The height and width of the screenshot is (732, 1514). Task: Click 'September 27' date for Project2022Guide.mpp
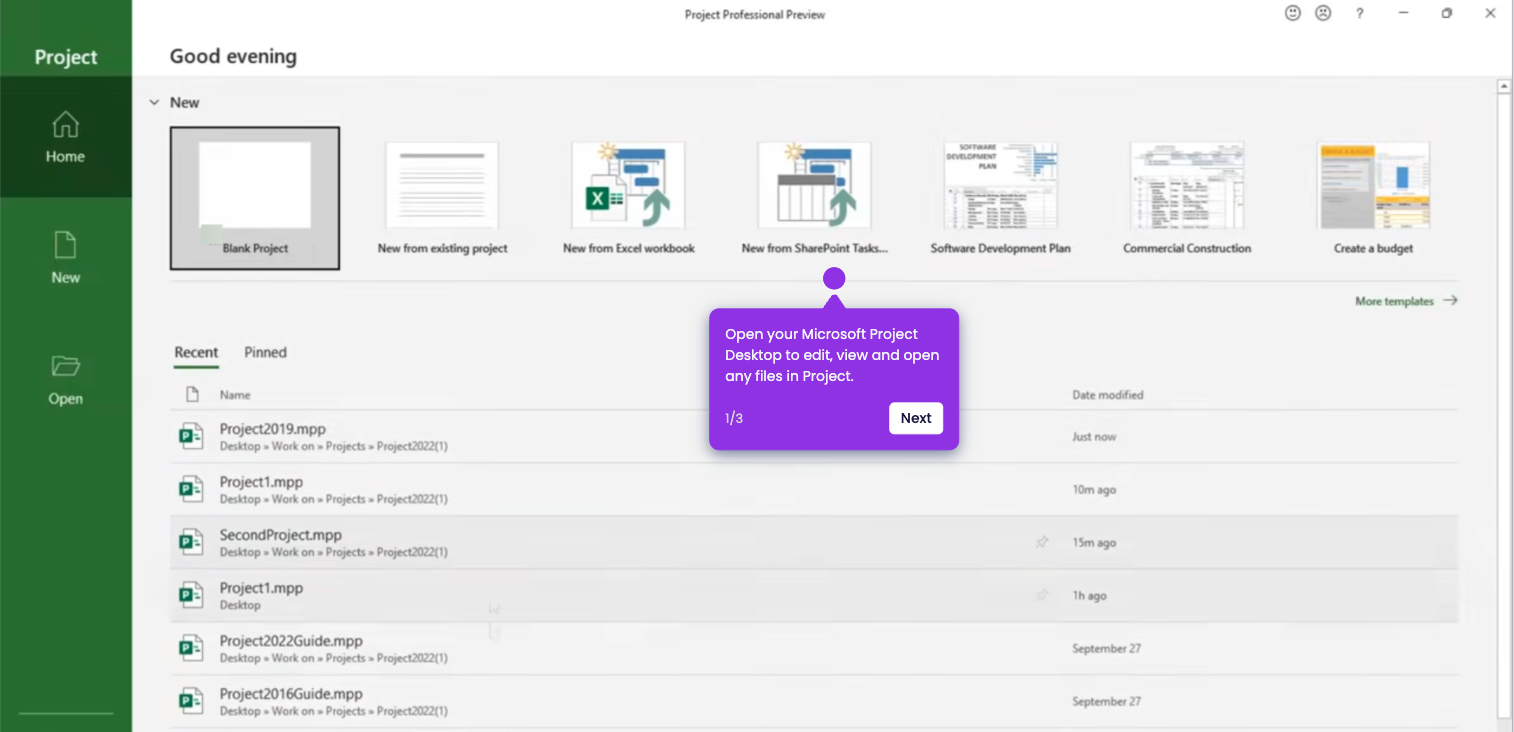pos(1106,649)
